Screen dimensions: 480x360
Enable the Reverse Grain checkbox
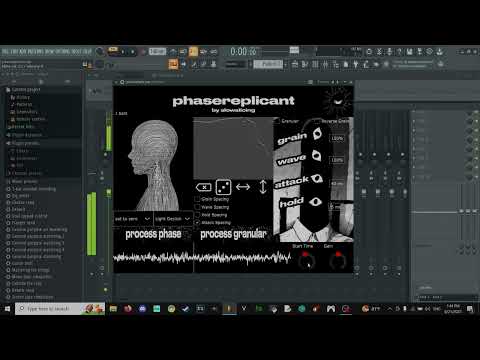click(x=317, y=121)
